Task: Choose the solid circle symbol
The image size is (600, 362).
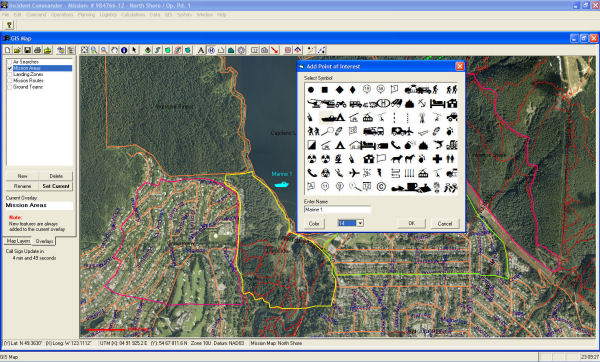Action: pyautogui.click(x=311, y=90)
